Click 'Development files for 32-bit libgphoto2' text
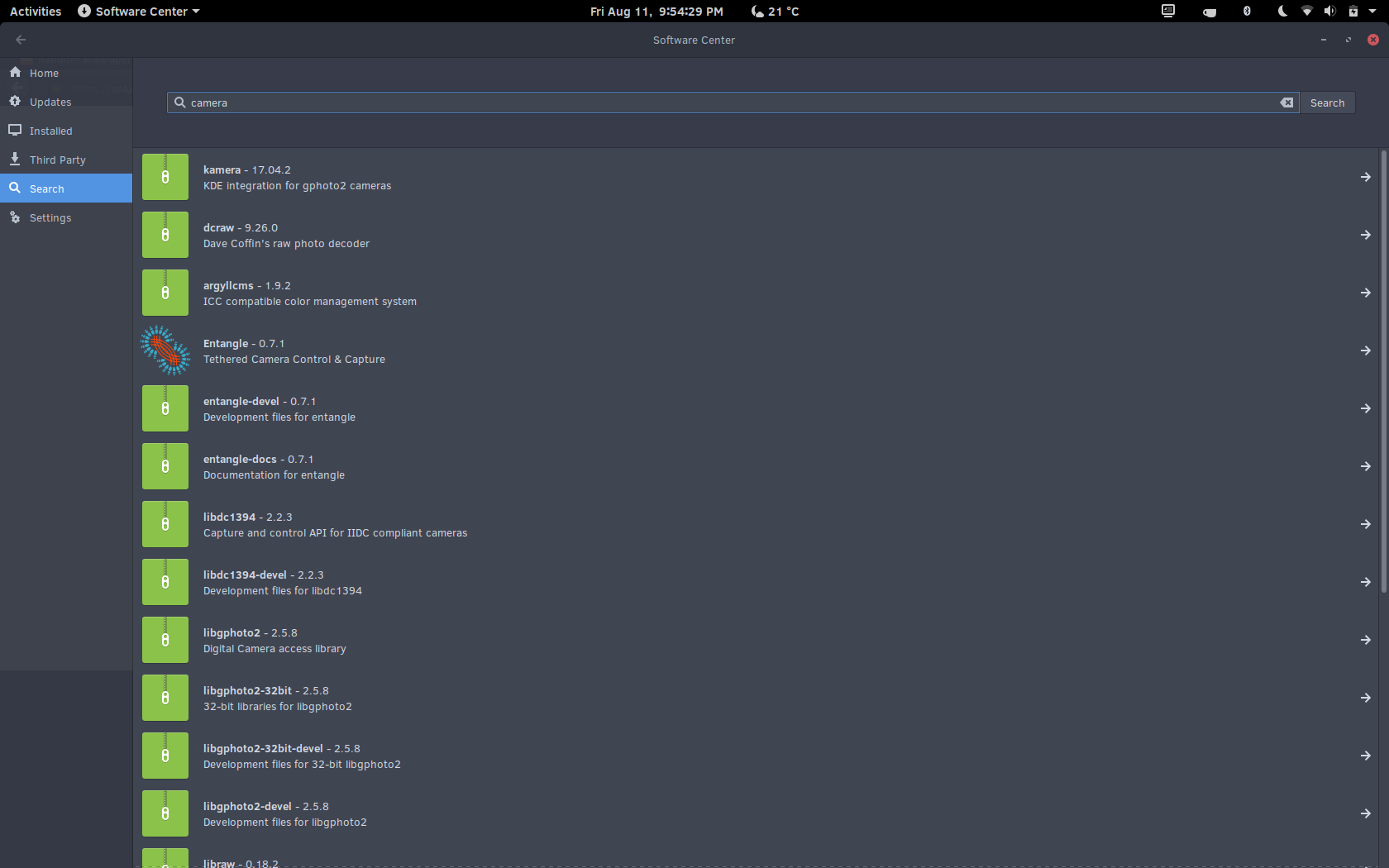The image size is (1389, 868). pyautogui.click(x=302, y=765)
